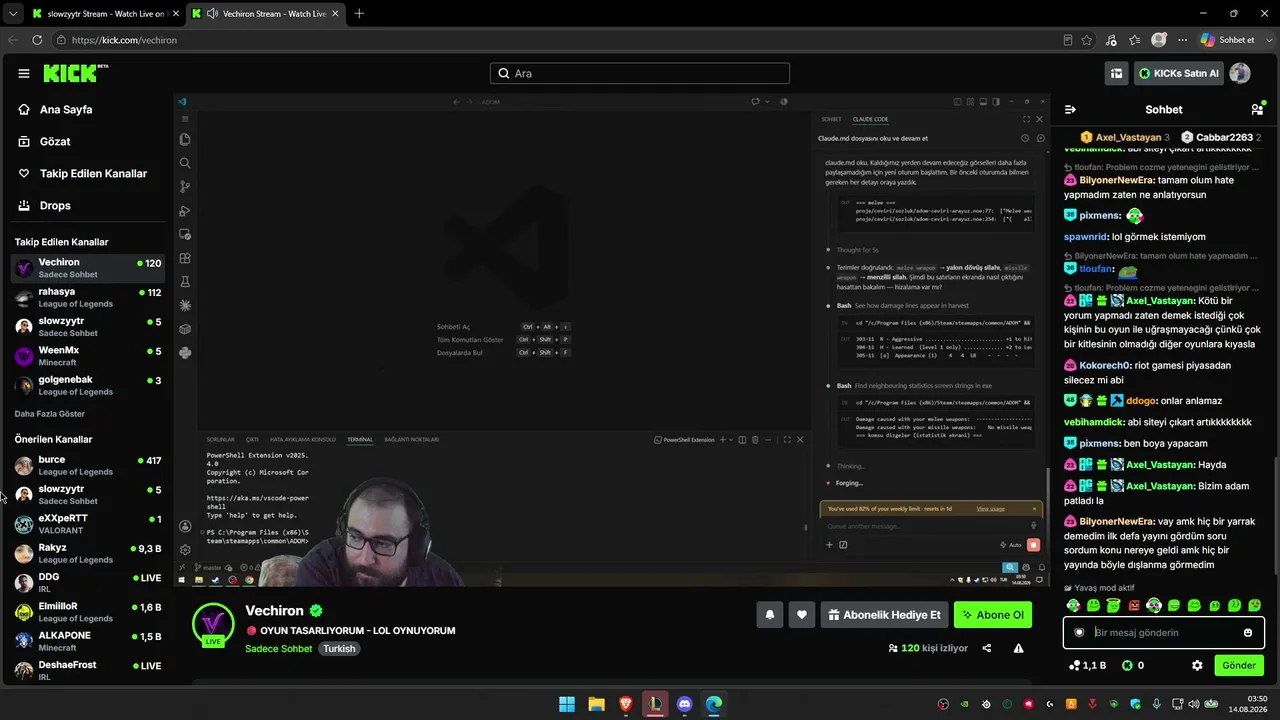Open ElmiilloR recommended channel
1280x720 pixels.
[88, 613]
